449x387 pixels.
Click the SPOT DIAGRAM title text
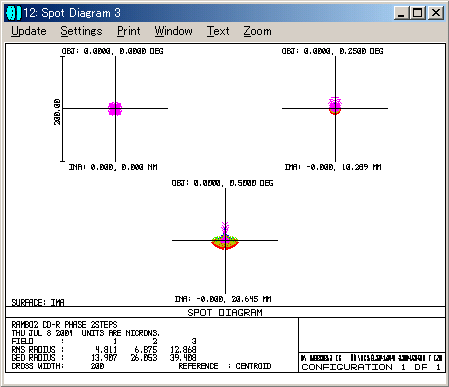coord(225,313)
